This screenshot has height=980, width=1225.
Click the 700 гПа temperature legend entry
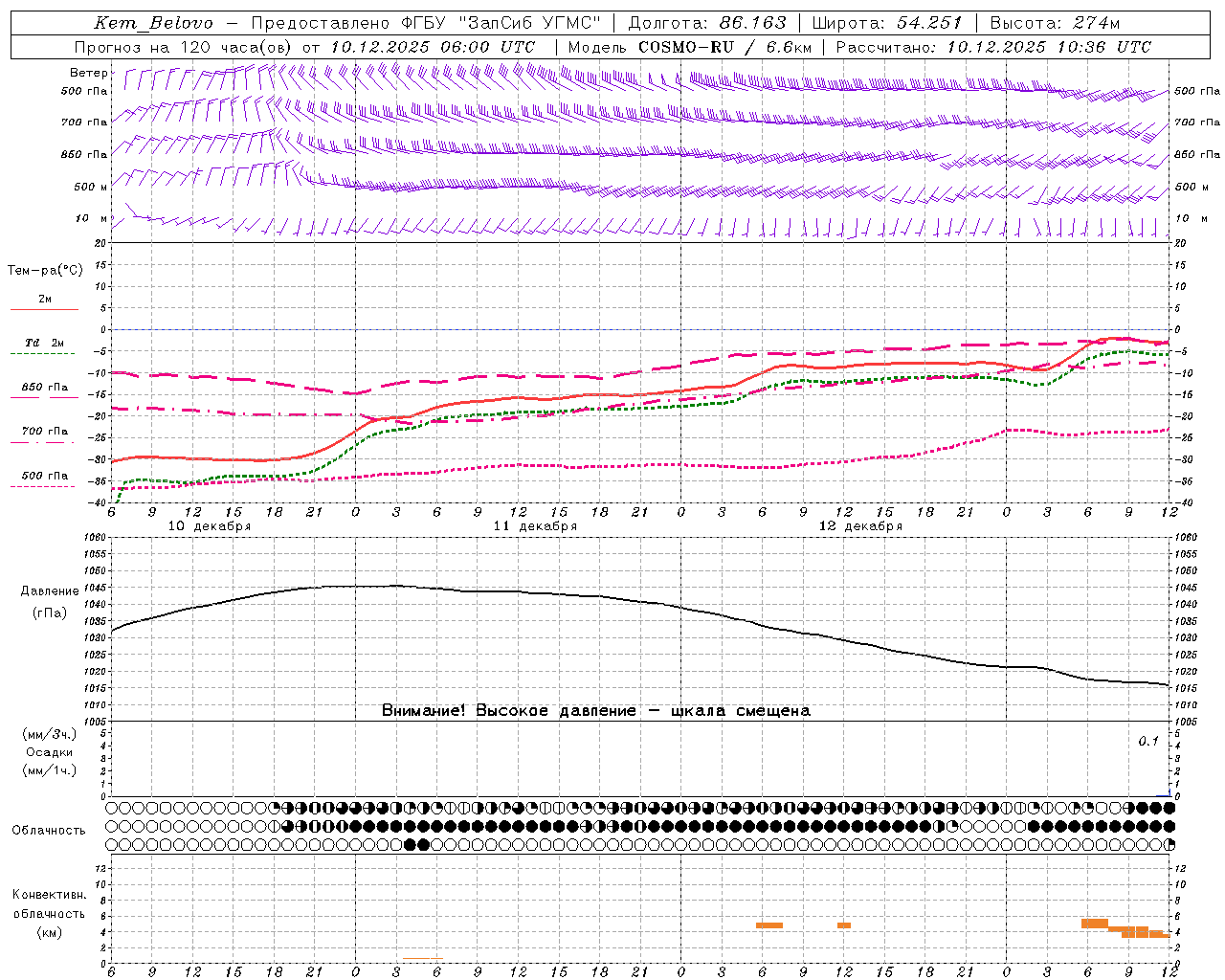click(45, 432)
